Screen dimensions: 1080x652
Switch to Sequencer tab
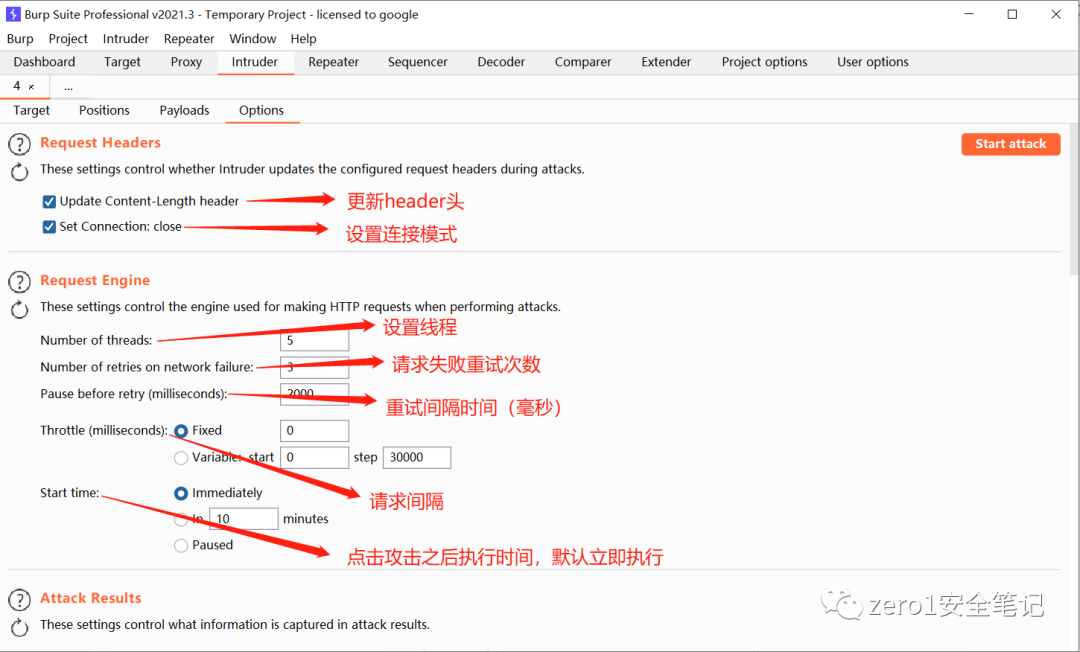click(x=417, y=62)
